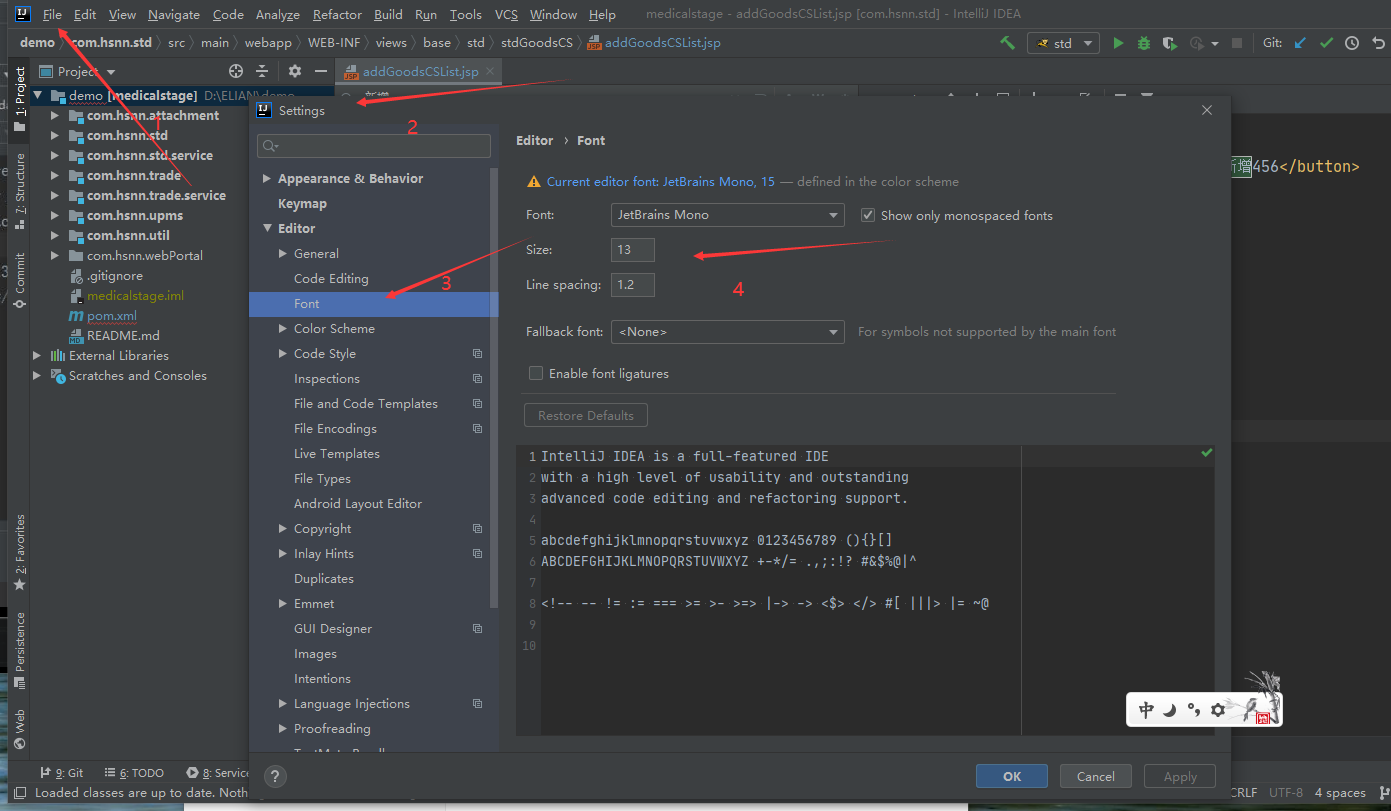Screen dimensions: 1391x811
Task: Click the Line spacing input field
Action: pyautogui.click(x=633, y=285)
